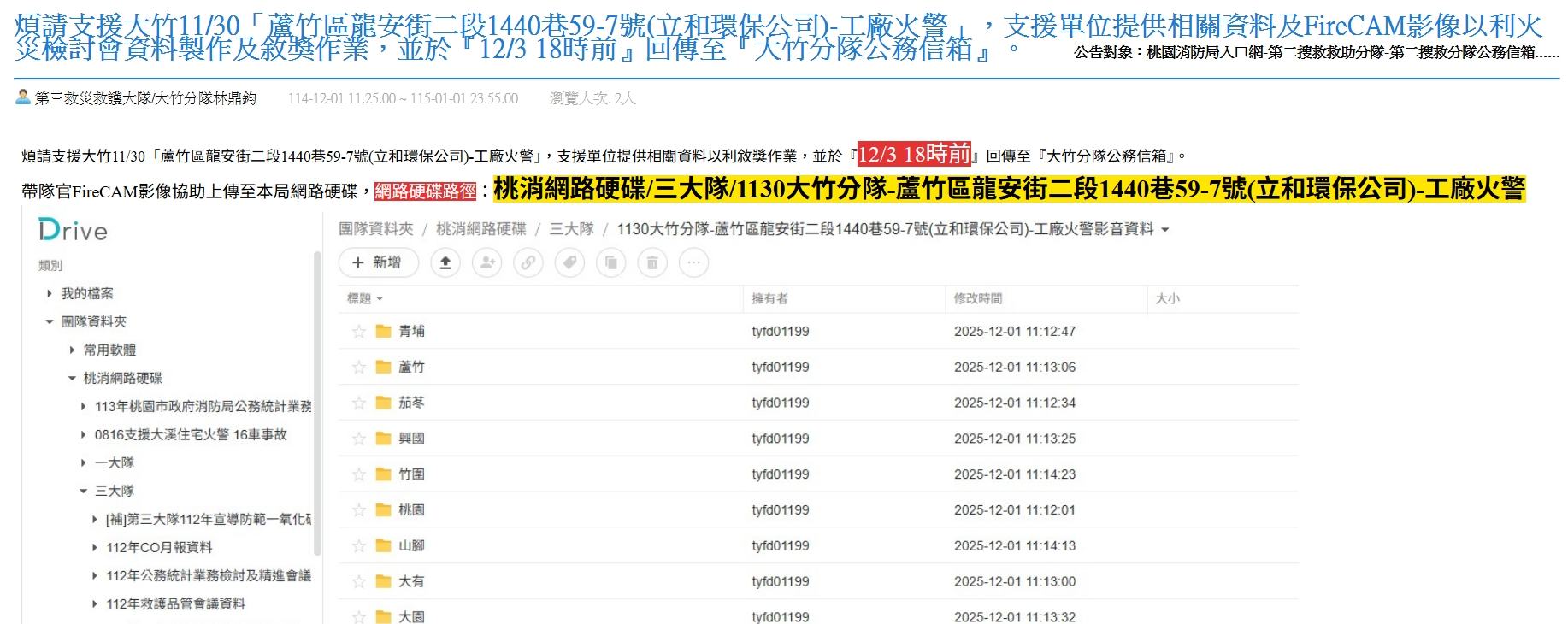
Task: Select 112年CO月報資料 in the tree
Action: tap(159, 547)
